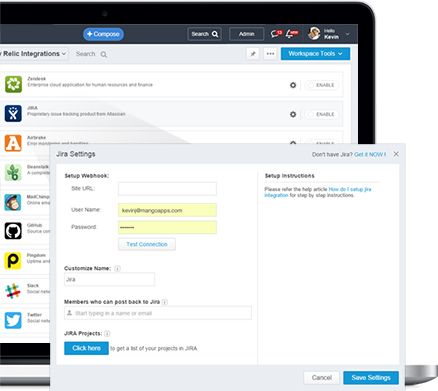Expand the user menu arrow beside Kevin
Screen dimensions: 438x391
[348, 34]
